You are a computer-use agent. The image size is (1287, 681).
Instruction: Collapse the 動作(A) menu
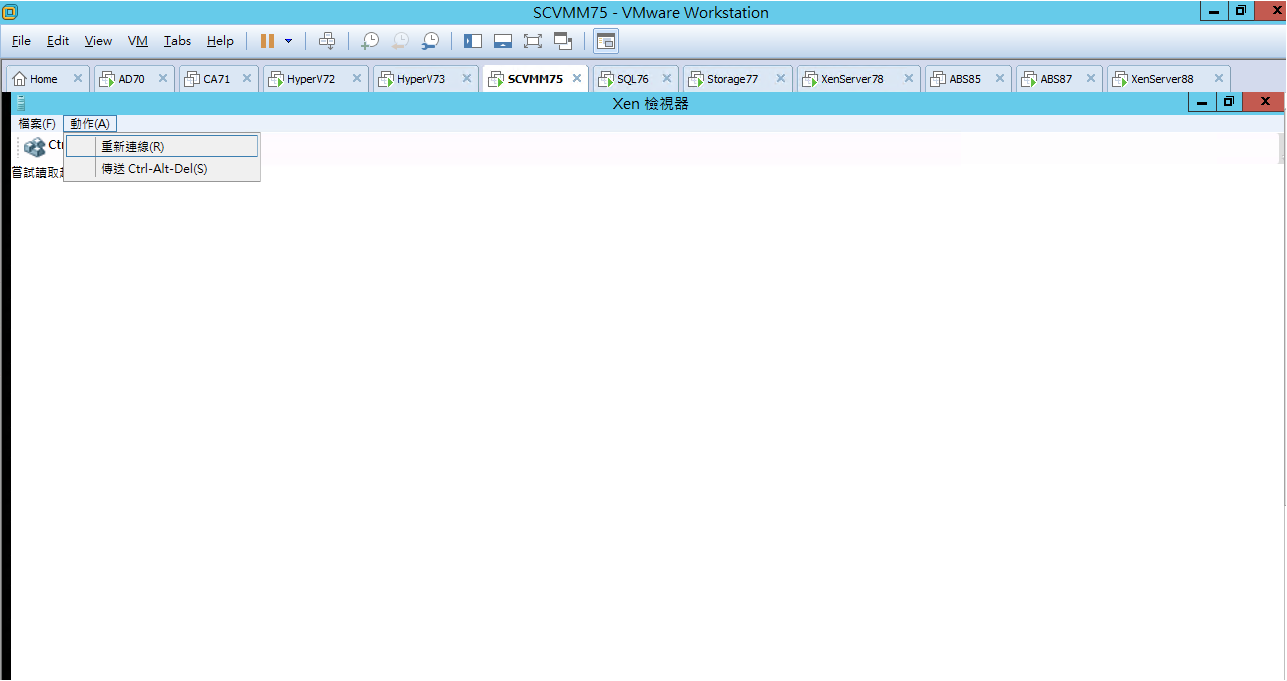click(90, 123)
